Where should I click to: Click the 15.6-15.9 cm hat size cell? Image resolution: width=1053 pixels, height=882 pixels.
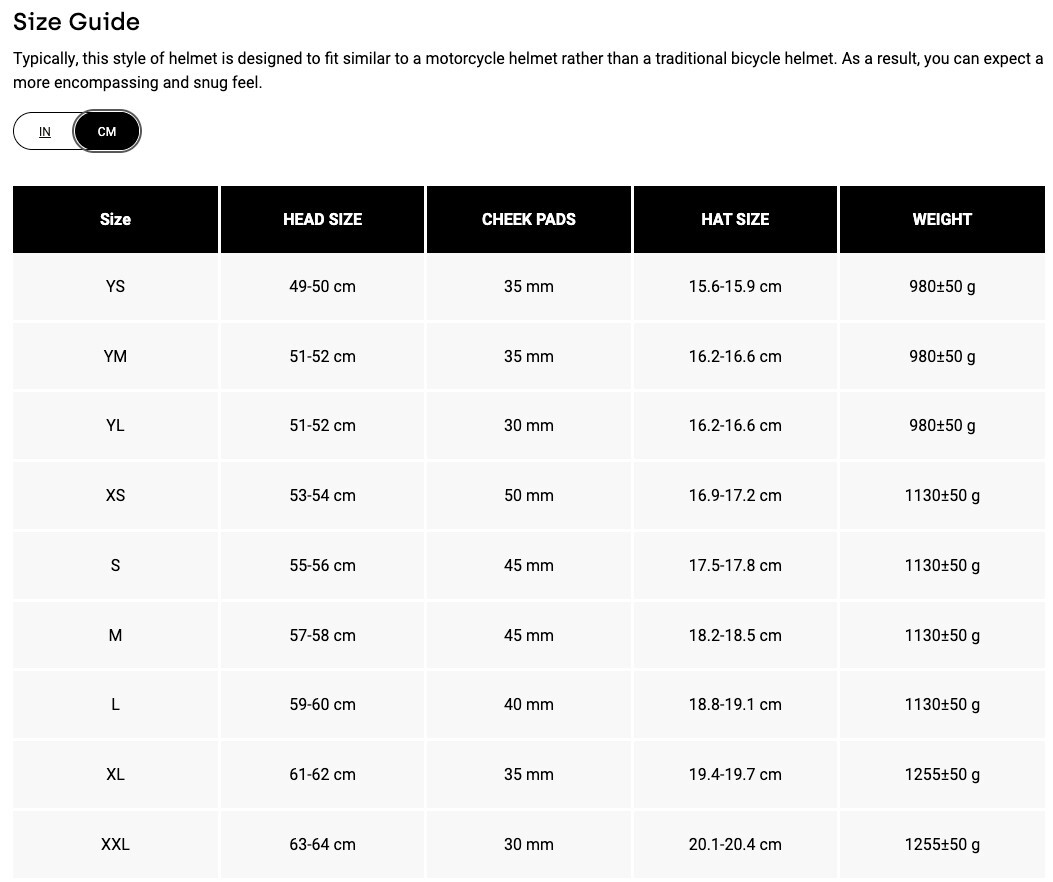click(x=735, y=286)
